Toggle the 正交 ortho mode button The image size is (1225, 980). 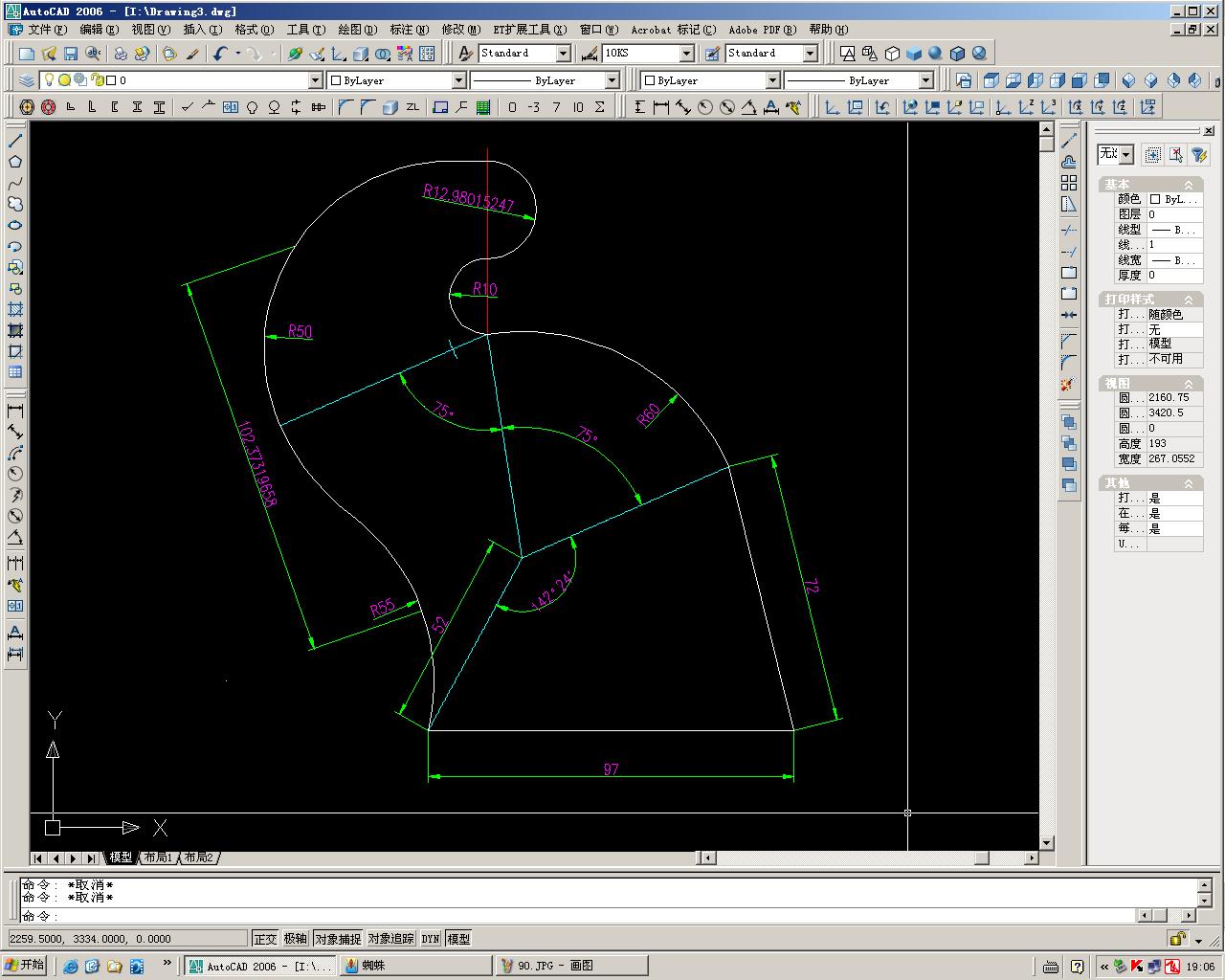pos(265,939)
